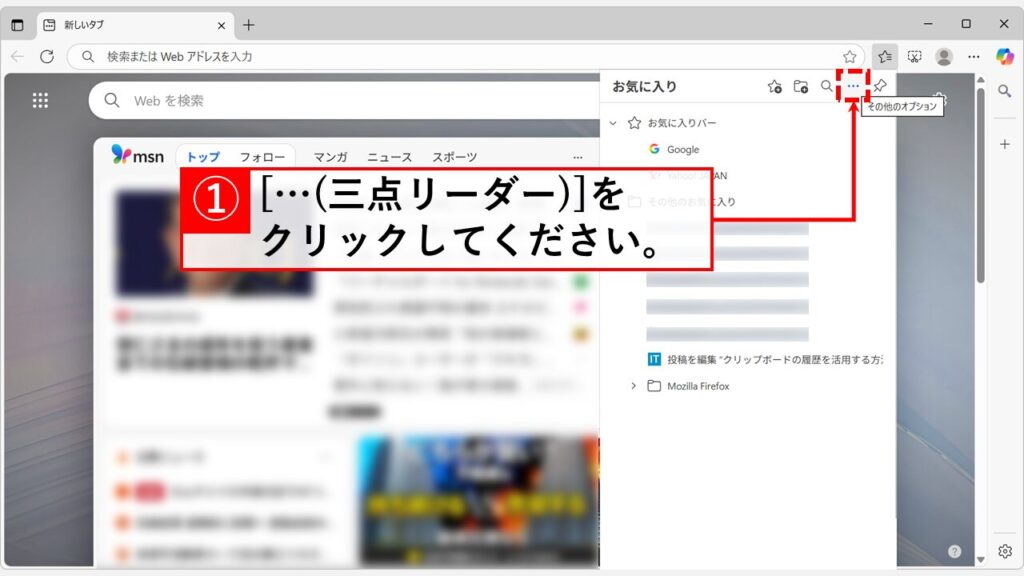Open the ニュース tab
The height and width of the screenshot is (576, 1024).
[x=389, y=157]
